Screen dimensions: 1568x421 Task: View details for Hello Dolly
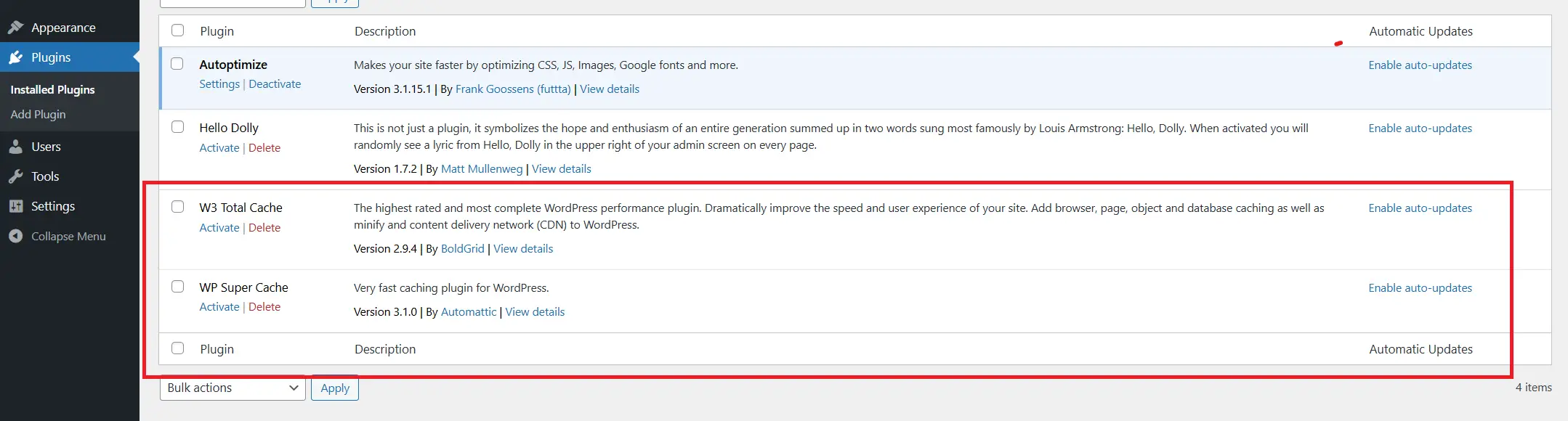click(x=562, y=168)
